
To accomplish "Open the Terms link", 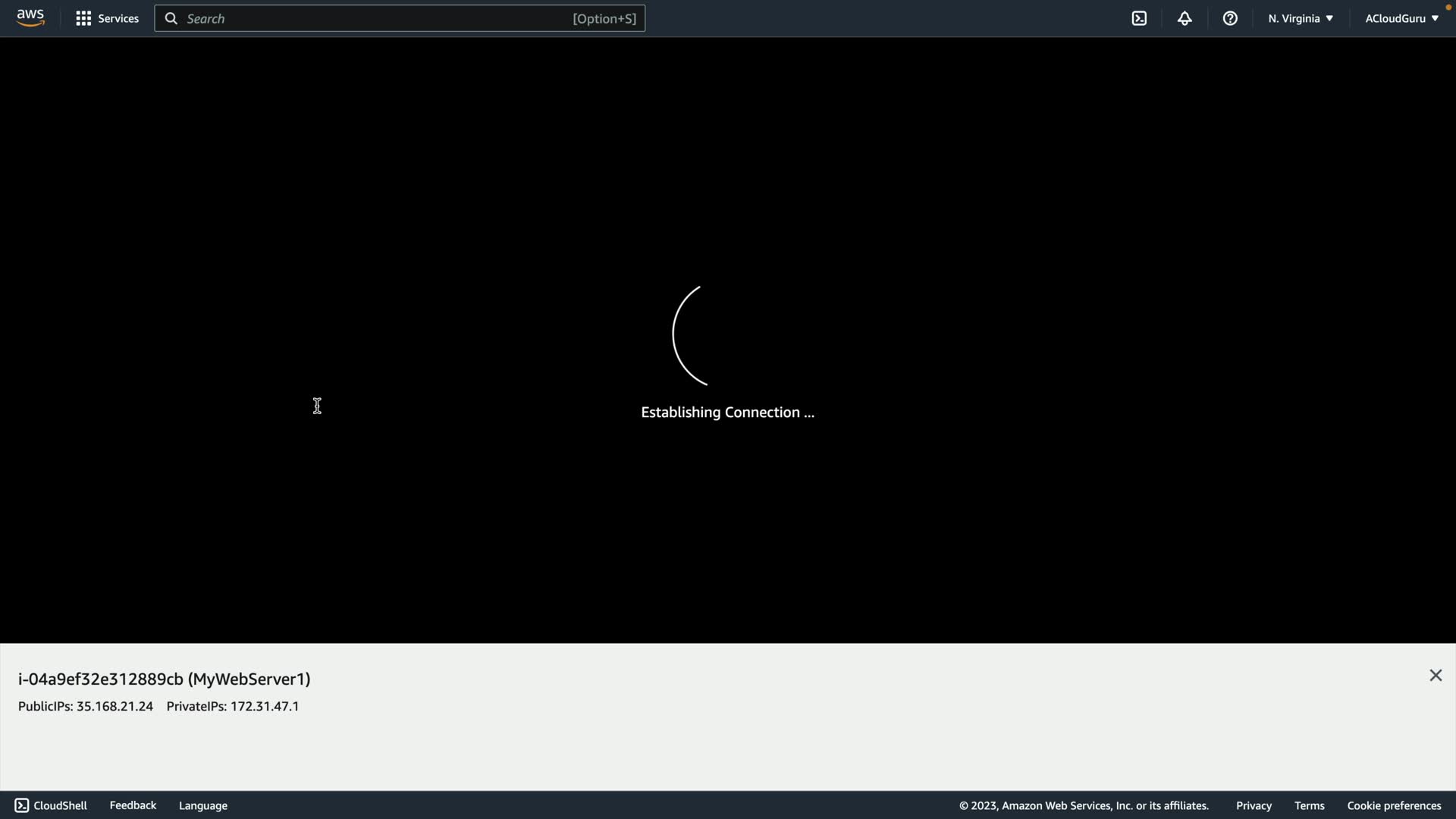I will tap(1309, 805).
